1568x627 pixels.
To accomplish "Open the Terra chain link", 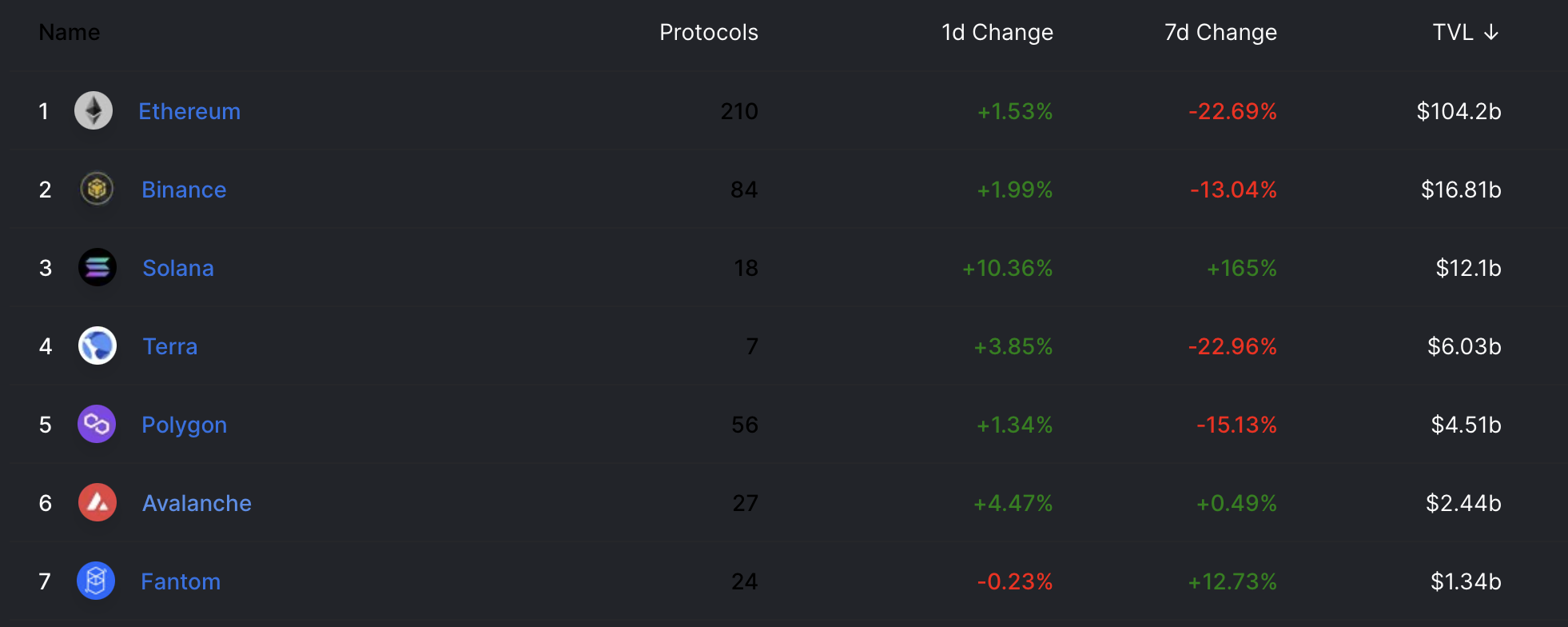I will click(x=170, y=346).
